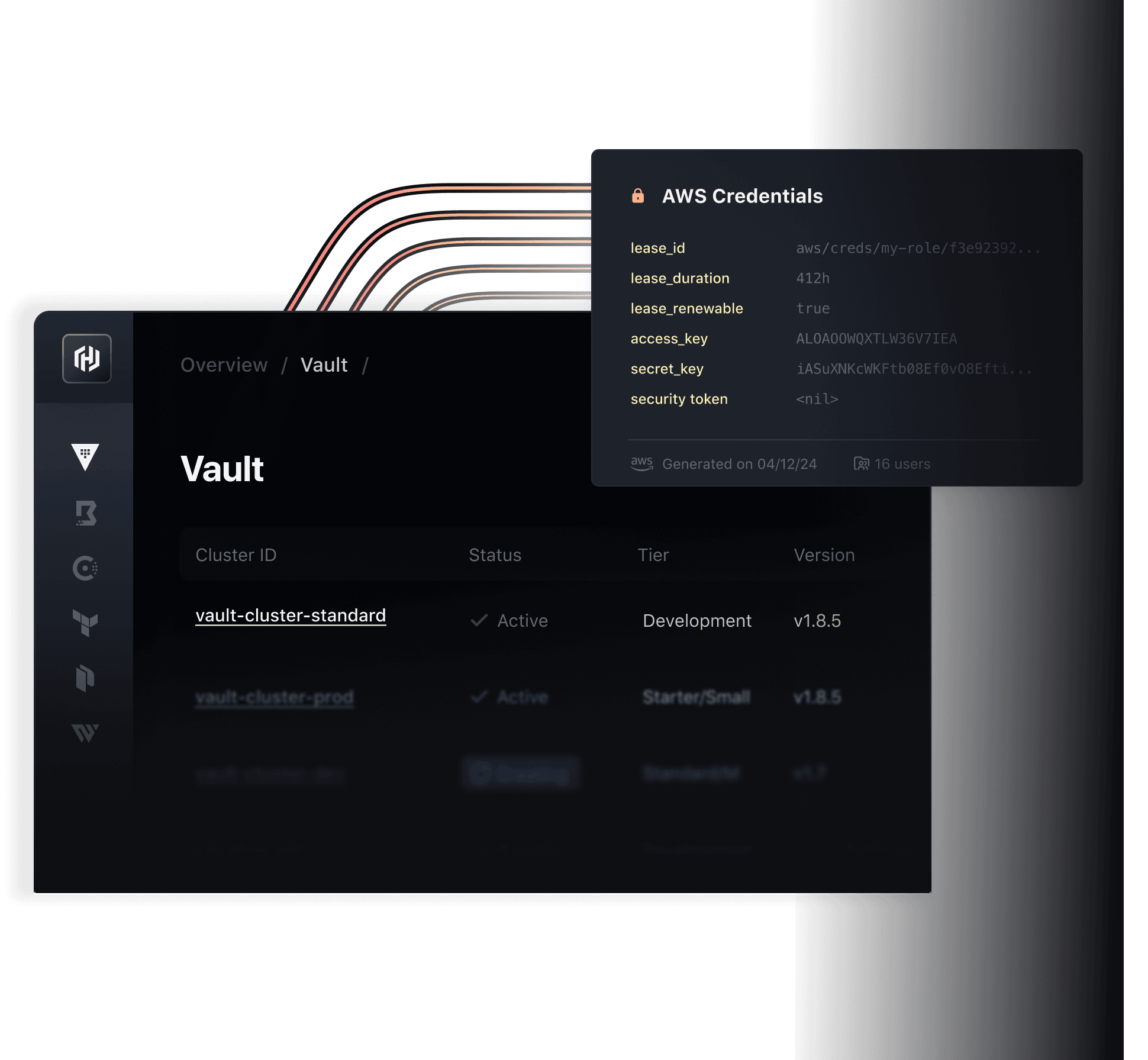This screenshot has height=1060, width=1148.
Task: Click the AWS logo in the credentials footer
Action: [x=641, y=464]
